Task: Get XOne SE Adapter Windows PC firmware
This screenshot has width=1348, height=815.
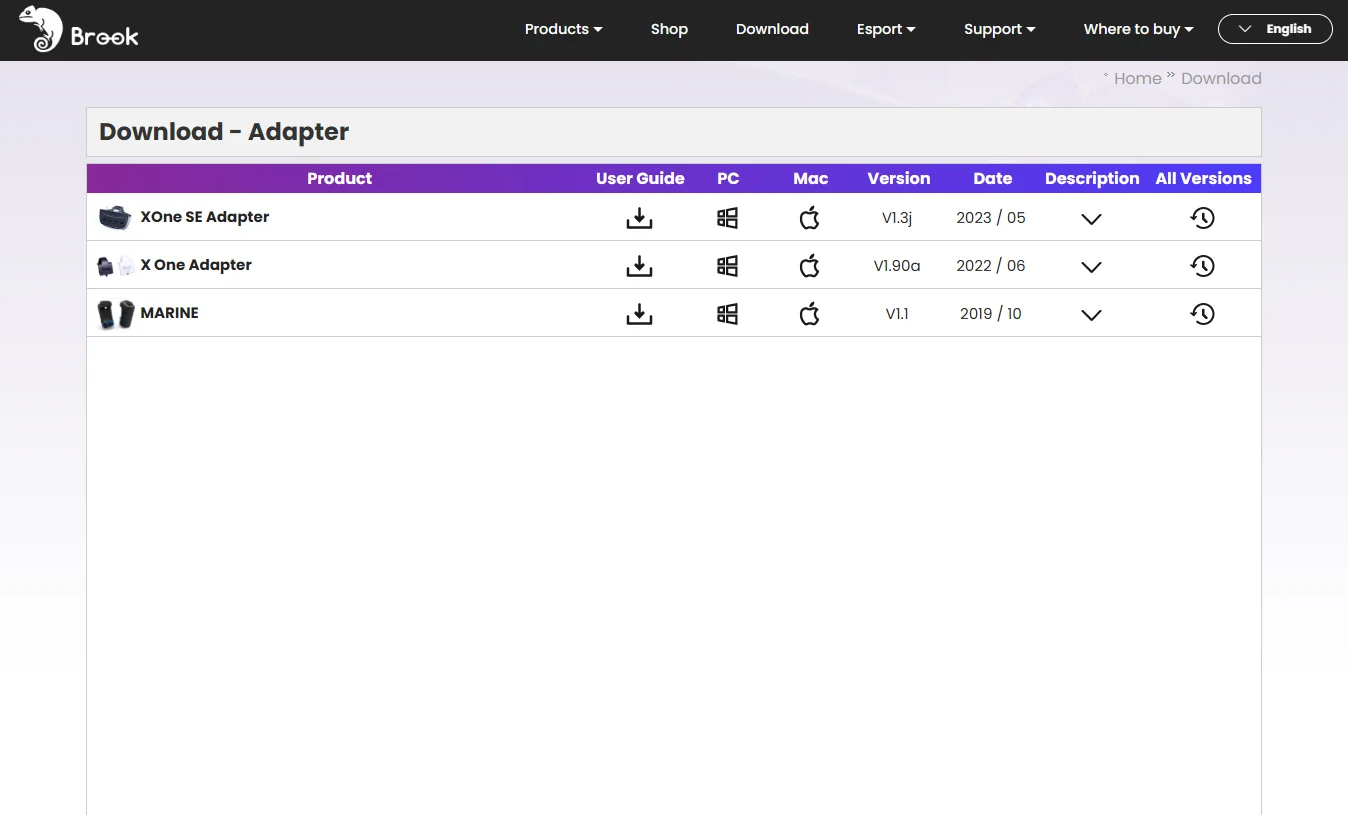Action: point(728,217)
